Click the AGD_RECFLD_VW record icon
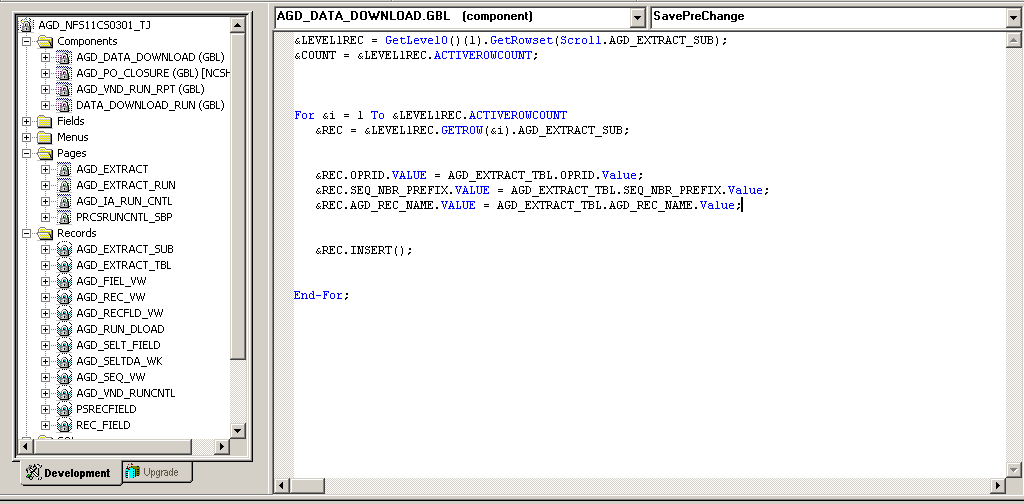 tap(63, 313)
